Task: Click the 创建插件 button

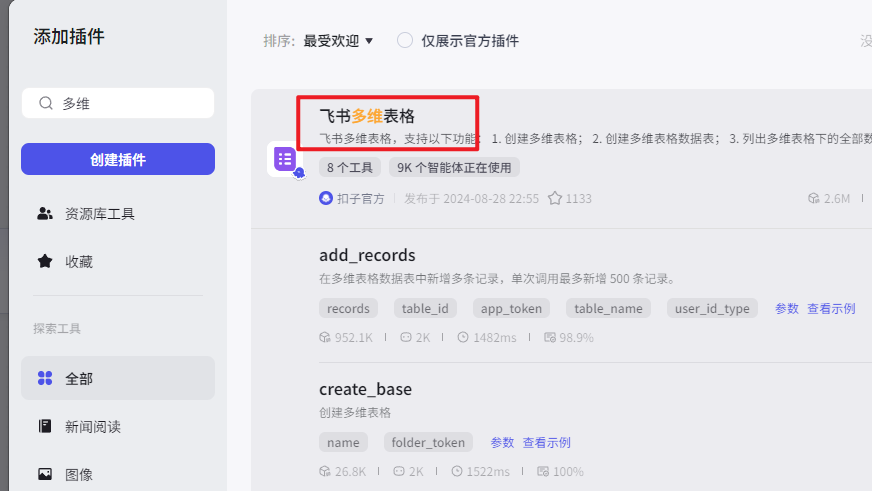Action: [x=118, y=159]
